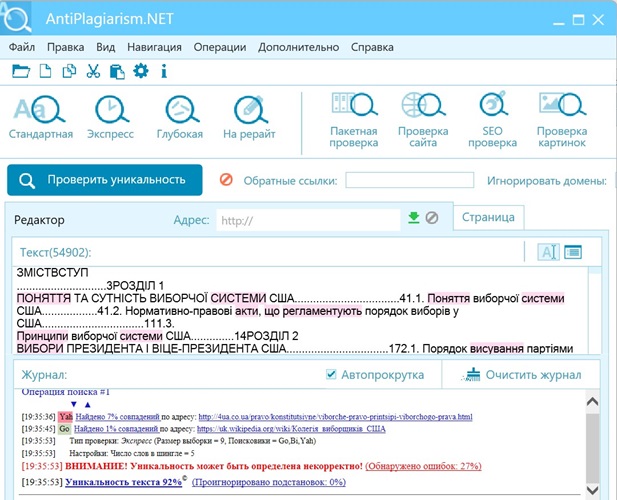
Task: Open Пакетная проверка tool
Action: pyautogui.click(x=354, y=120)
